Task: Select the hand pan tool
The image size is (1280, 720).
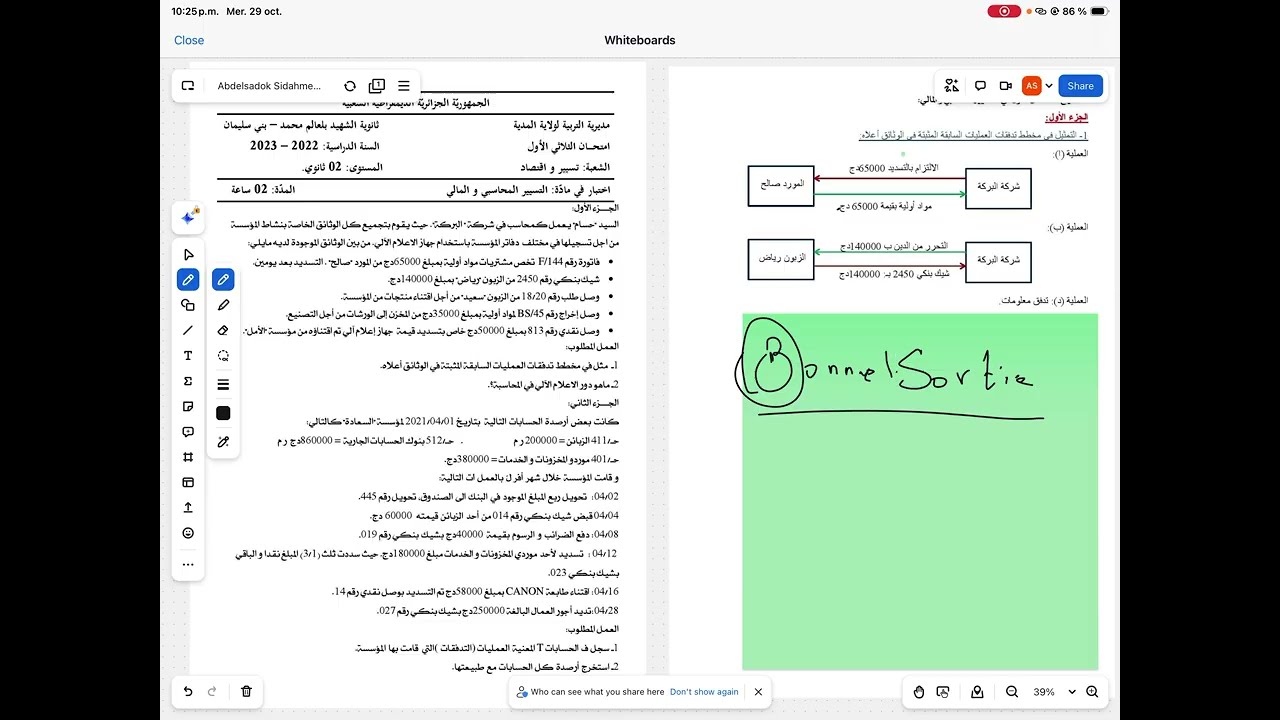Action: tap(919, 692)
